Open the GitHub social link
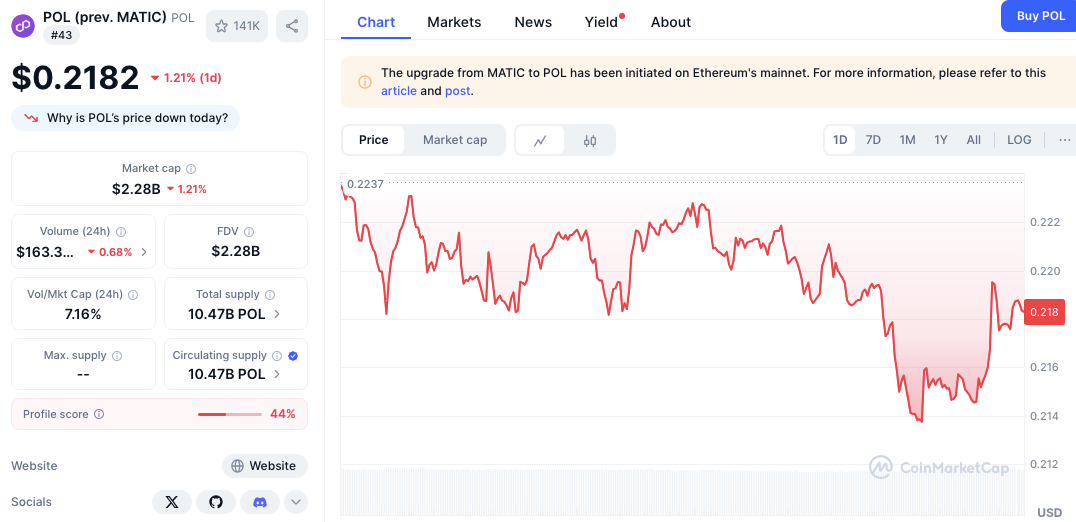The height and width of the screenshot is (522, 1076). tap(216, 502)
